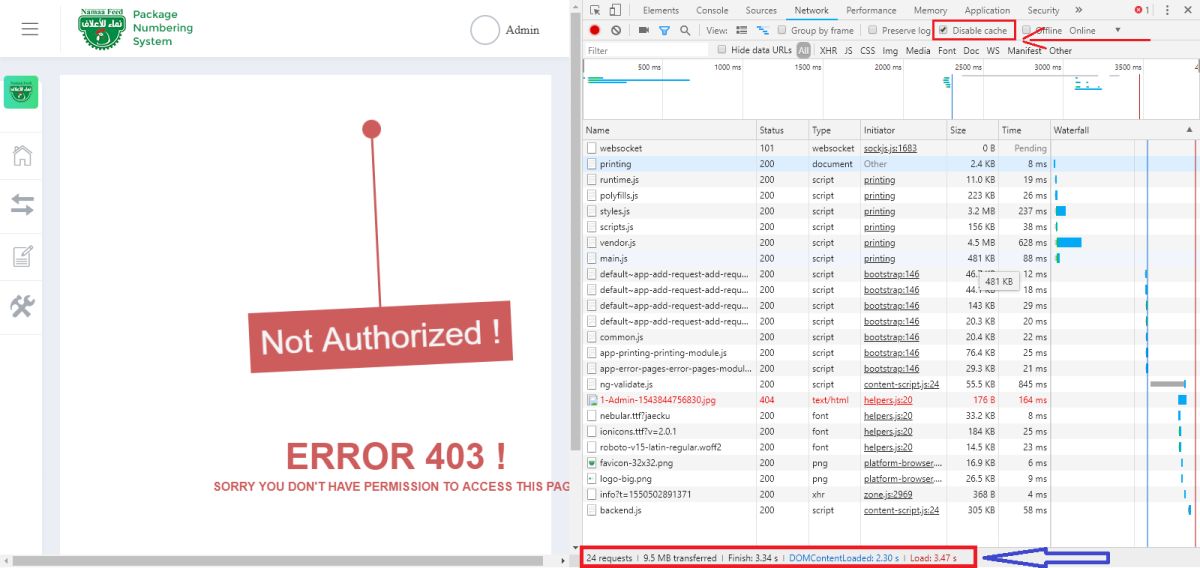Uncheck Disable cache checkbox
Image resolution: width=1200 pixels, height=568 pixels.
click(x=943, y=30)
